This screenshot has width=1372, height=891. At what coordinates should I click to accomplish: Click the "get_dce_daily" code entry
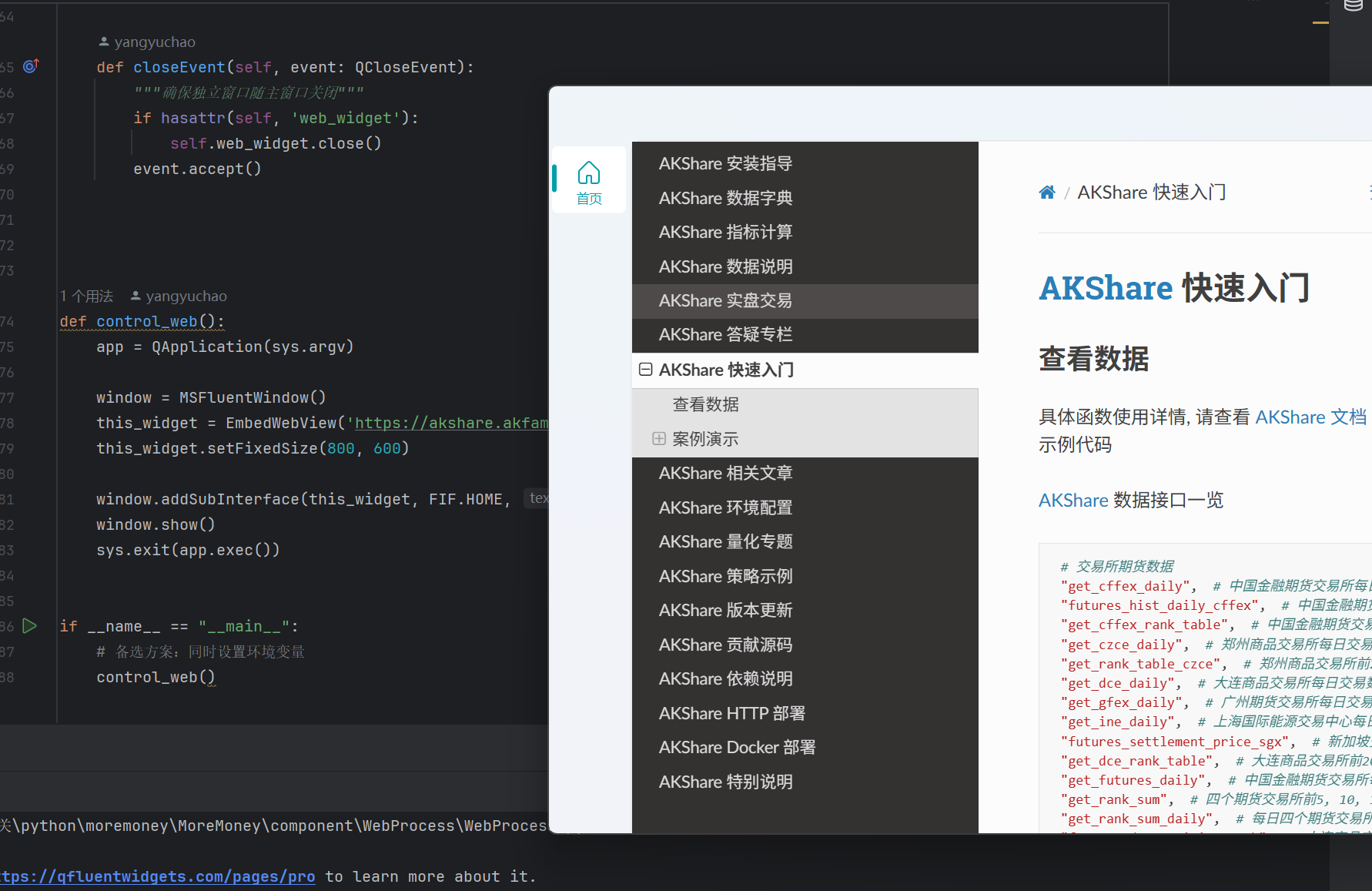tap(1118, 683)
